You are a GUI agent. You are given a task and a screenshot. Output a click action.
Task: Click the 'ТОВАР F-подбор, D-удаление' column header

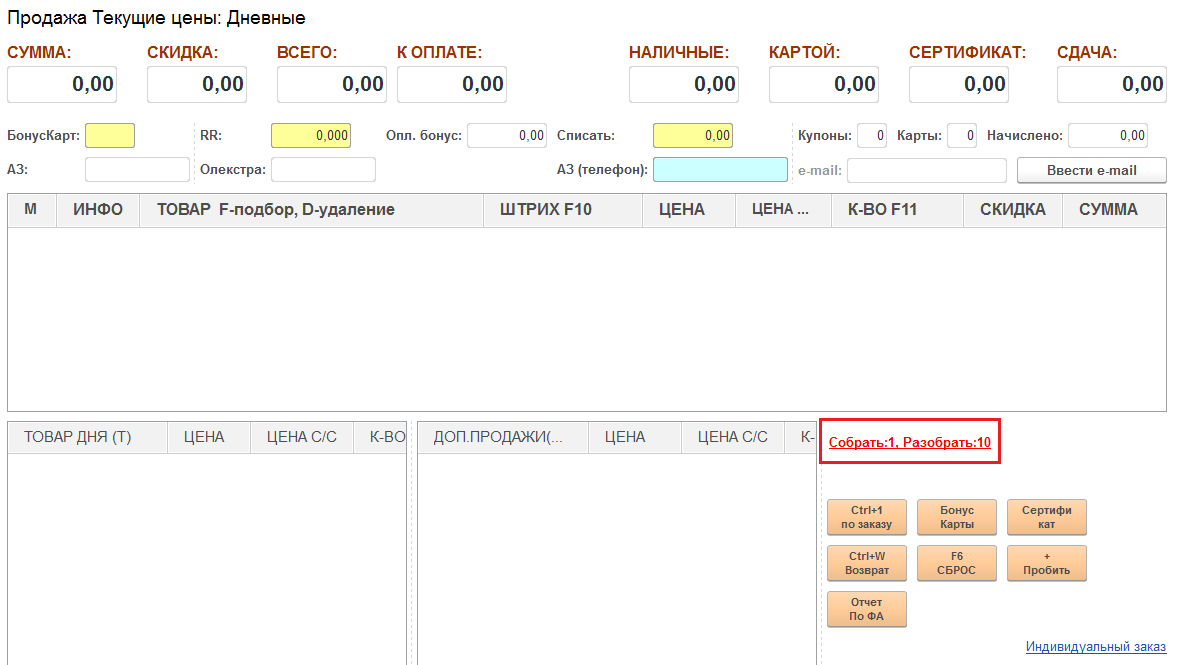point(275,210)
